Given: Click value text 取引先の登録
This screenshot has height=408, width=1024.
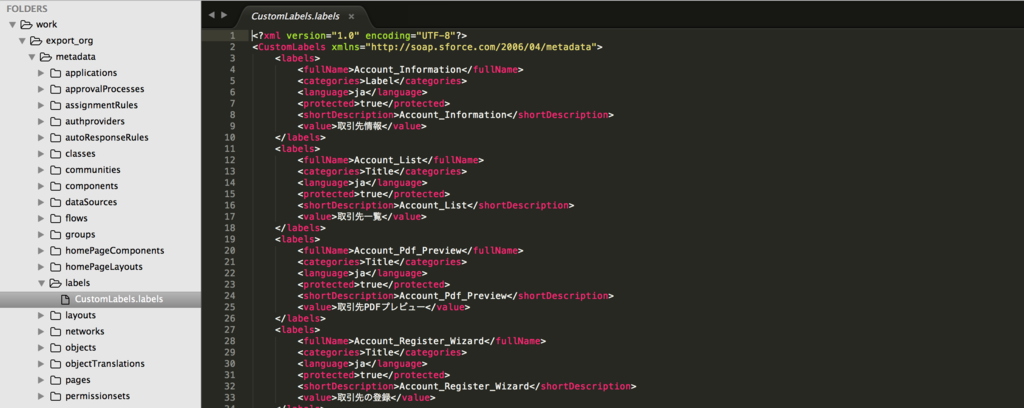Looking at the screenshot, I should (364, 398).
